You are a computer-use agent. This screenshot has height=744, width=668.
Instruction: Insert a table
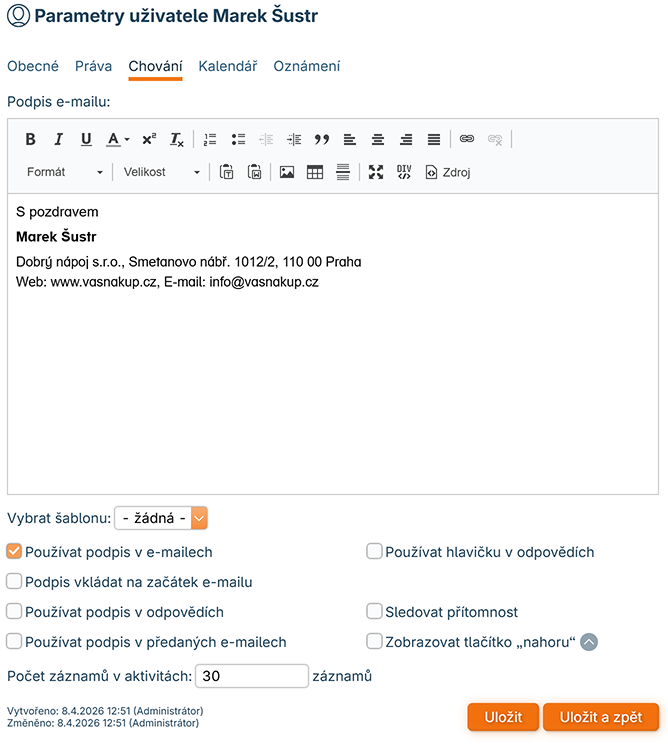click(x=315, y=172)
